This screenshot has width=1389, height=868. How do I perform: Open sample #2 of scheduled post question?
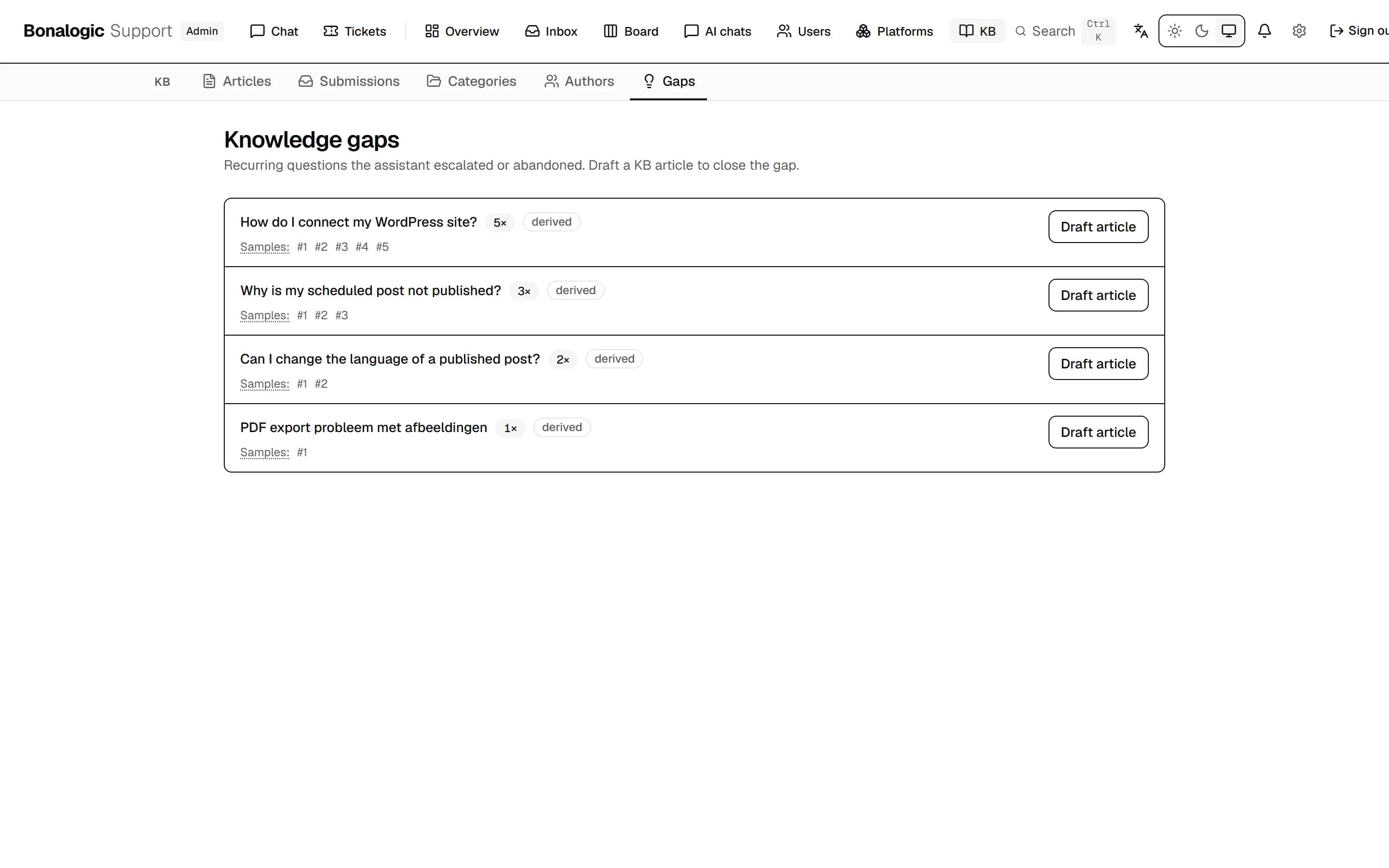[x=321, y=315]
